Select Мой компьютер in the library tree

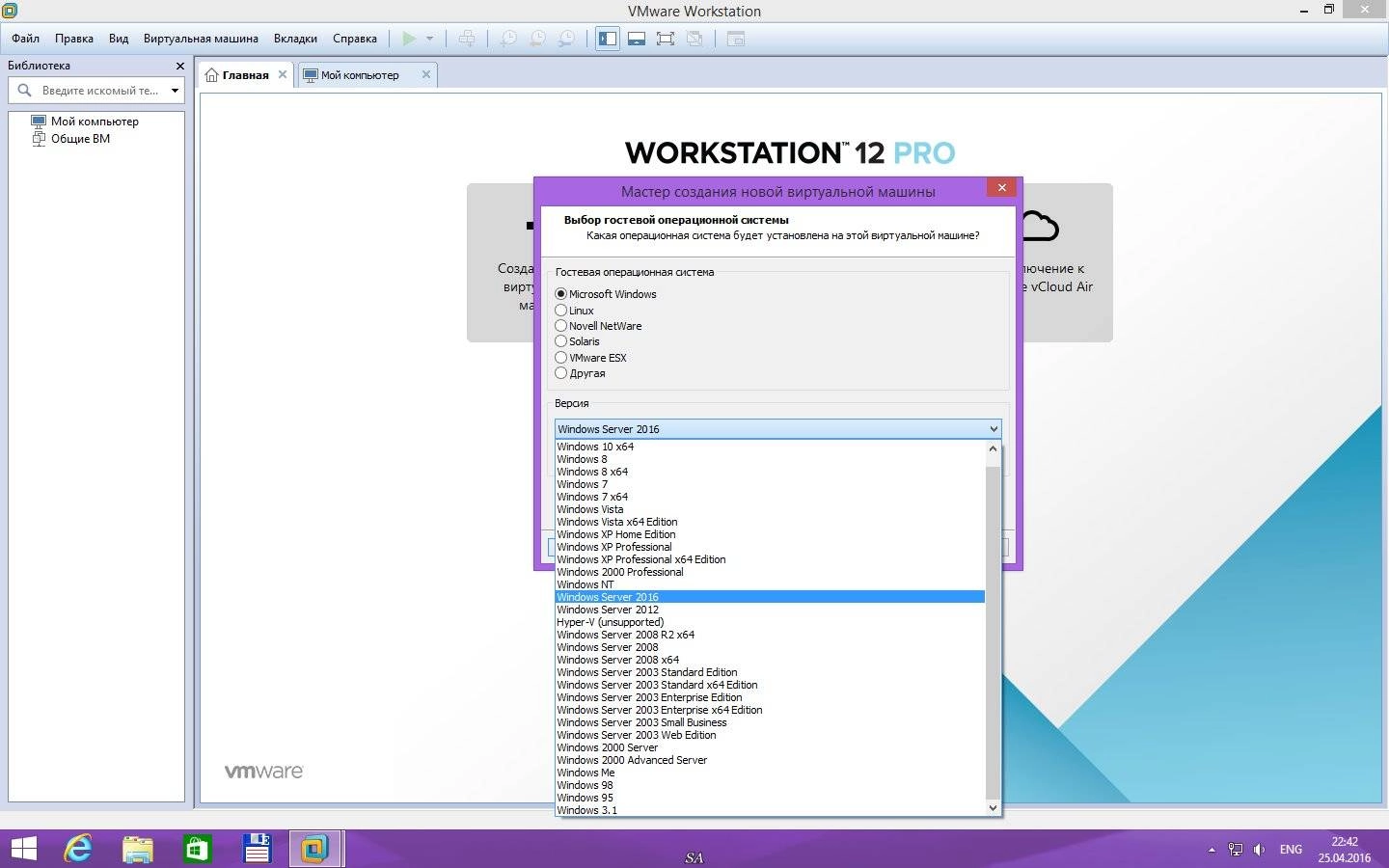pos(95,122)
